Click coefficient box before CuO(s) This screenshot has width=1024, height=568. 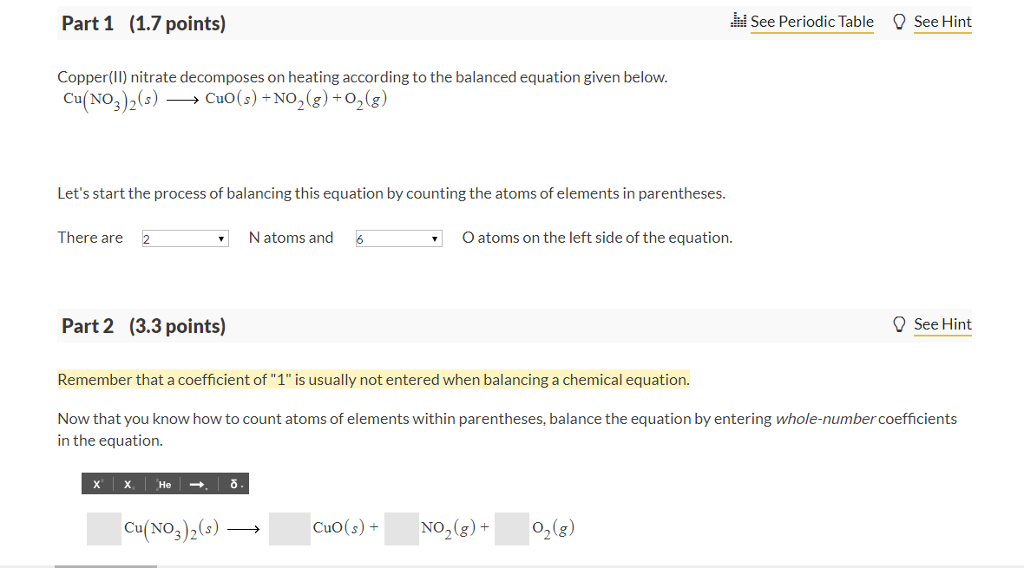click(x=289, y=529)
